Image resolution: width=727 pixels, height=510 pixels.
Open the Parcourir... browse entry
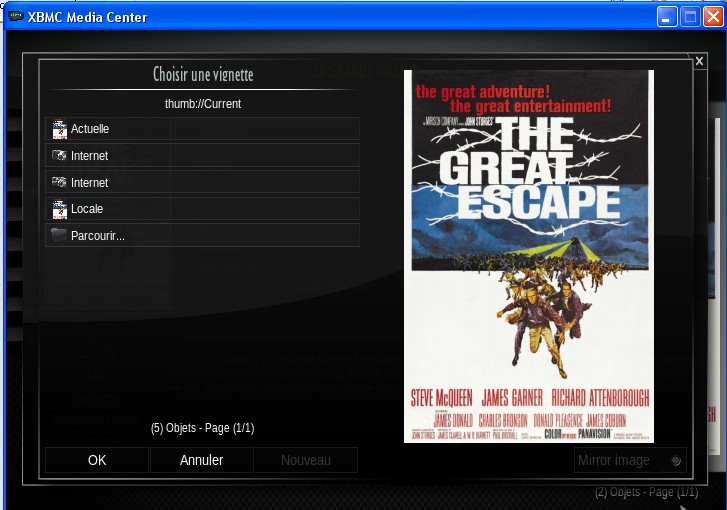tap(98, 236)
